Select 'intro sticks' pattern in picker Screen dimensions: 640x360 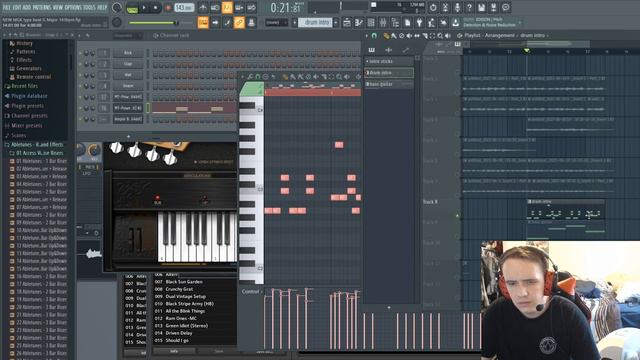pyautogui.click(x=389, y=61)
